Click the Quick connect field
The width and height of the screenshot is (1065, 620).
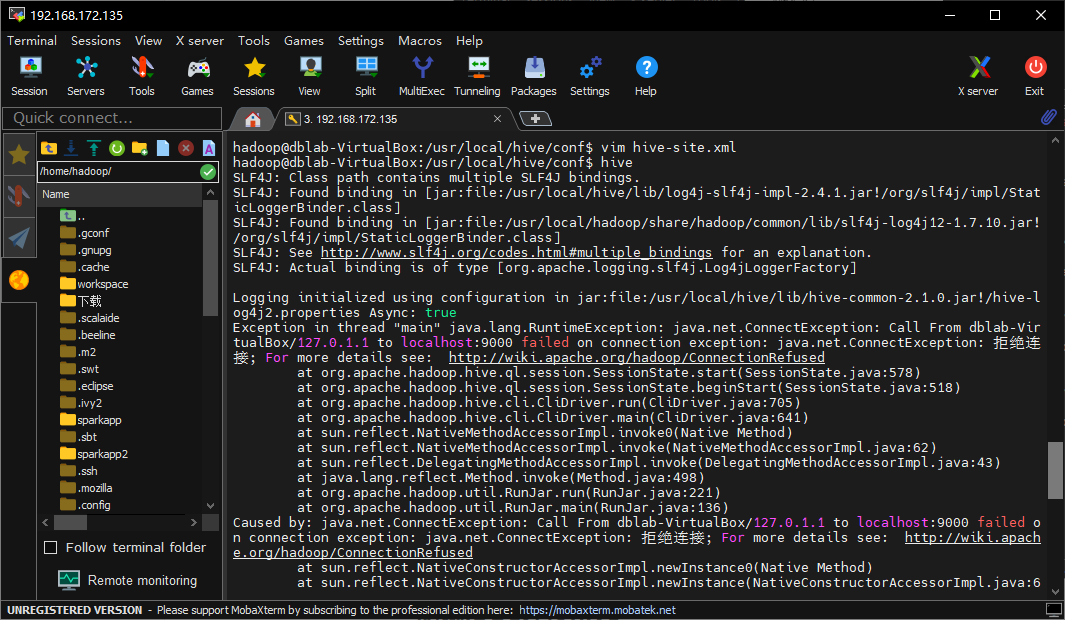coord(112,118)
